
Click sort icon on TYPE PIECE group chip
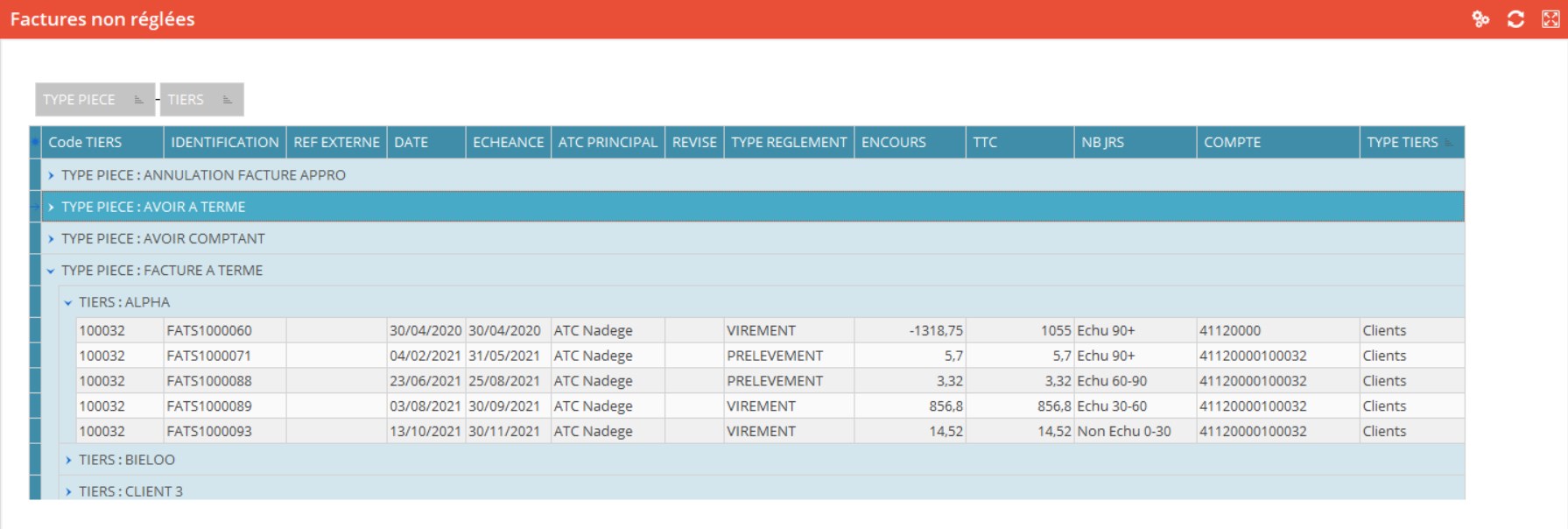(138, 100)
